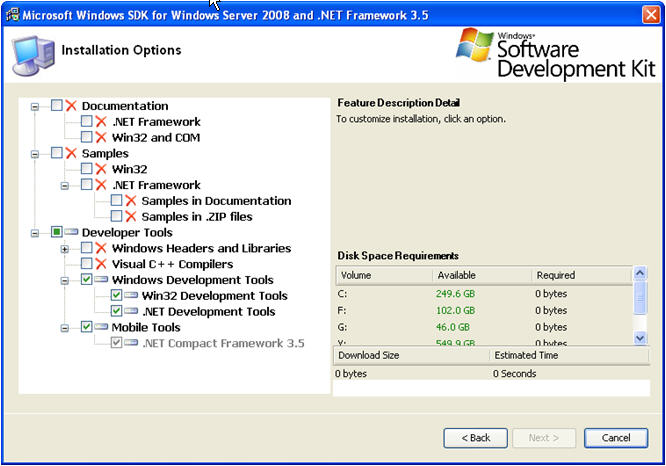
Task: Expand Windows Headers and Libraries node
Action: pos(65,249)
